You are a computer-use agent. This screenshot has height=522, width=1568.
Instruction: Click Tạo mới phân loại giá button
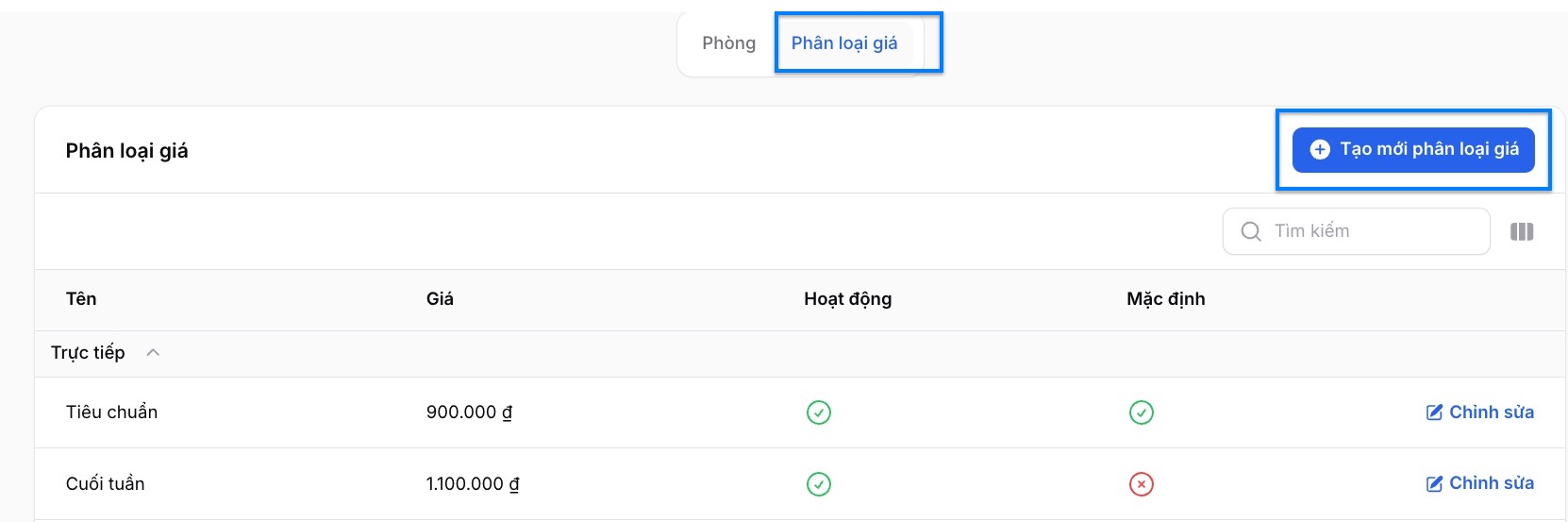[x=1412, y=149]
